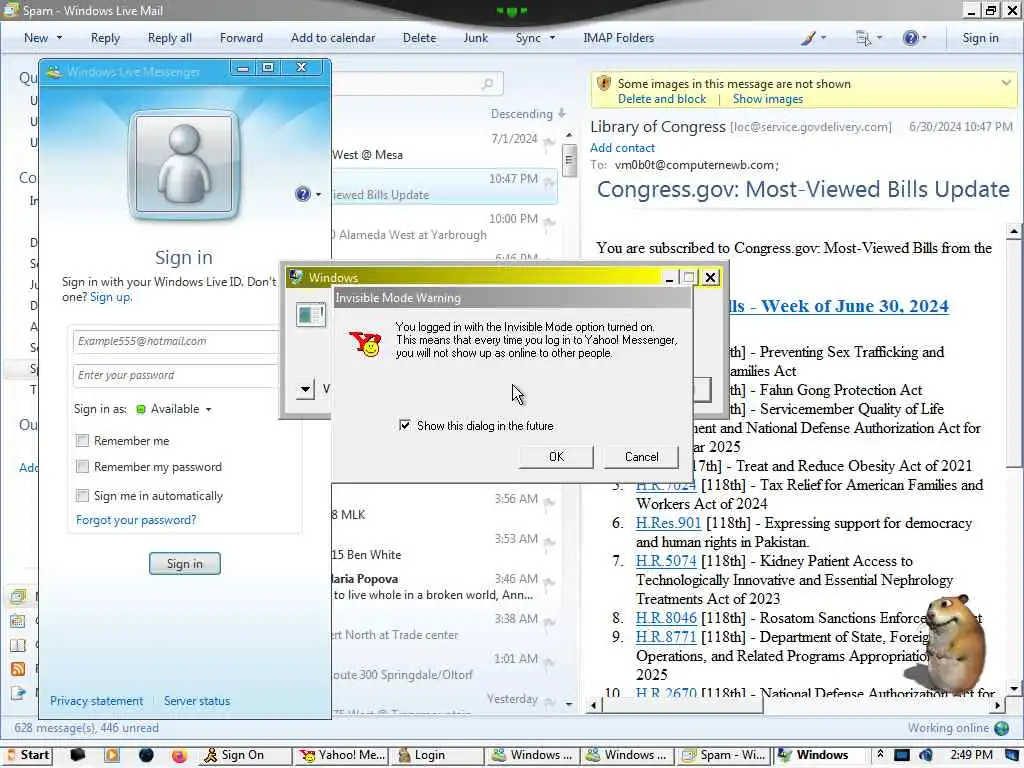1024x768 pixels.
Task: Open the Help menu dropdown arrow in Live Mail toolbar
Action: pos(924,38)
